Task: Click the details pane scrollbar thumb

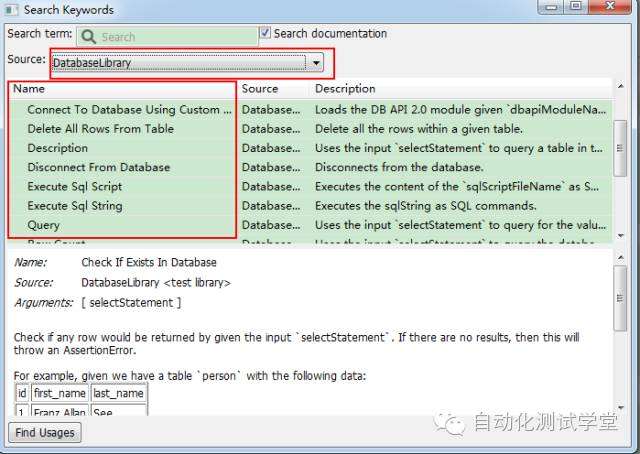Action: (x=620, y=298)
